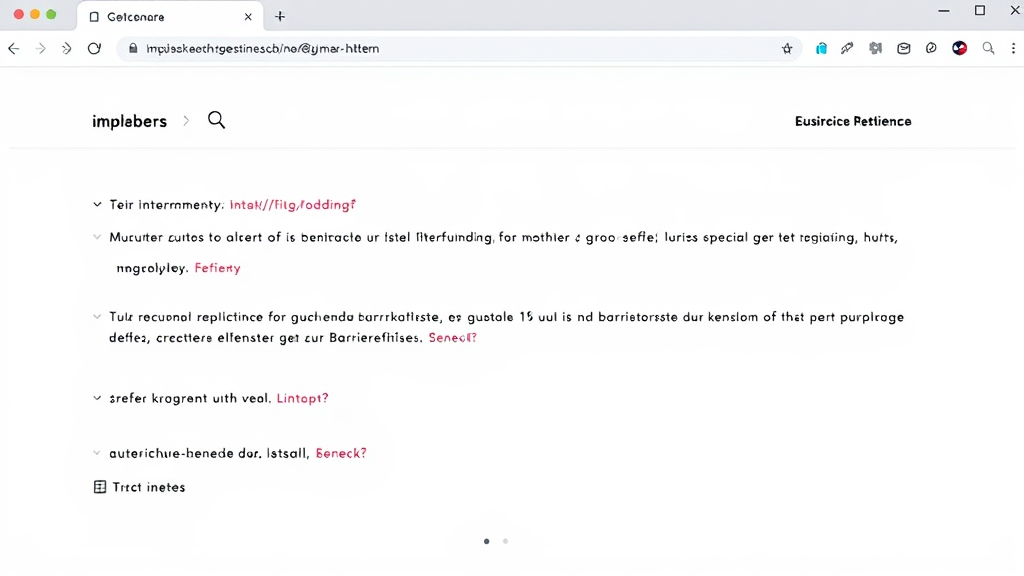1024x576 pixels.
Task: Click the back navigation arrow
Action: (x=13, y=48)
